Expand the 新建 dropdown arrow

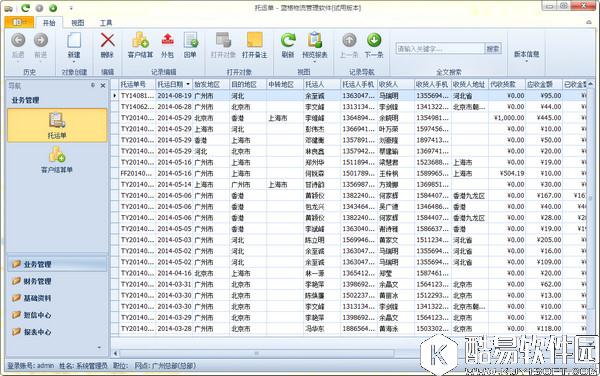[74, 62]
